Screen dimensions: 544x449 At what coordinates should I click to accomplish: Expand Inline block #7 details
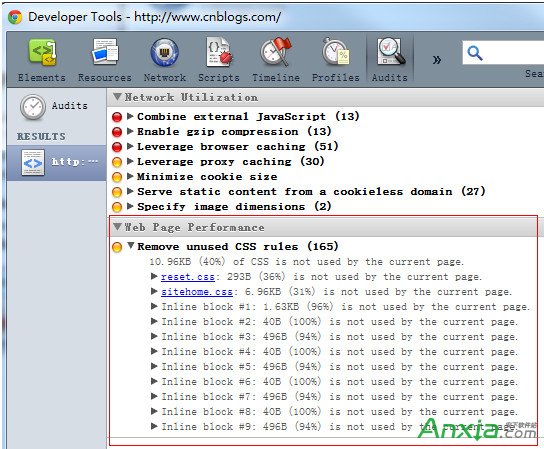point(154,396)
